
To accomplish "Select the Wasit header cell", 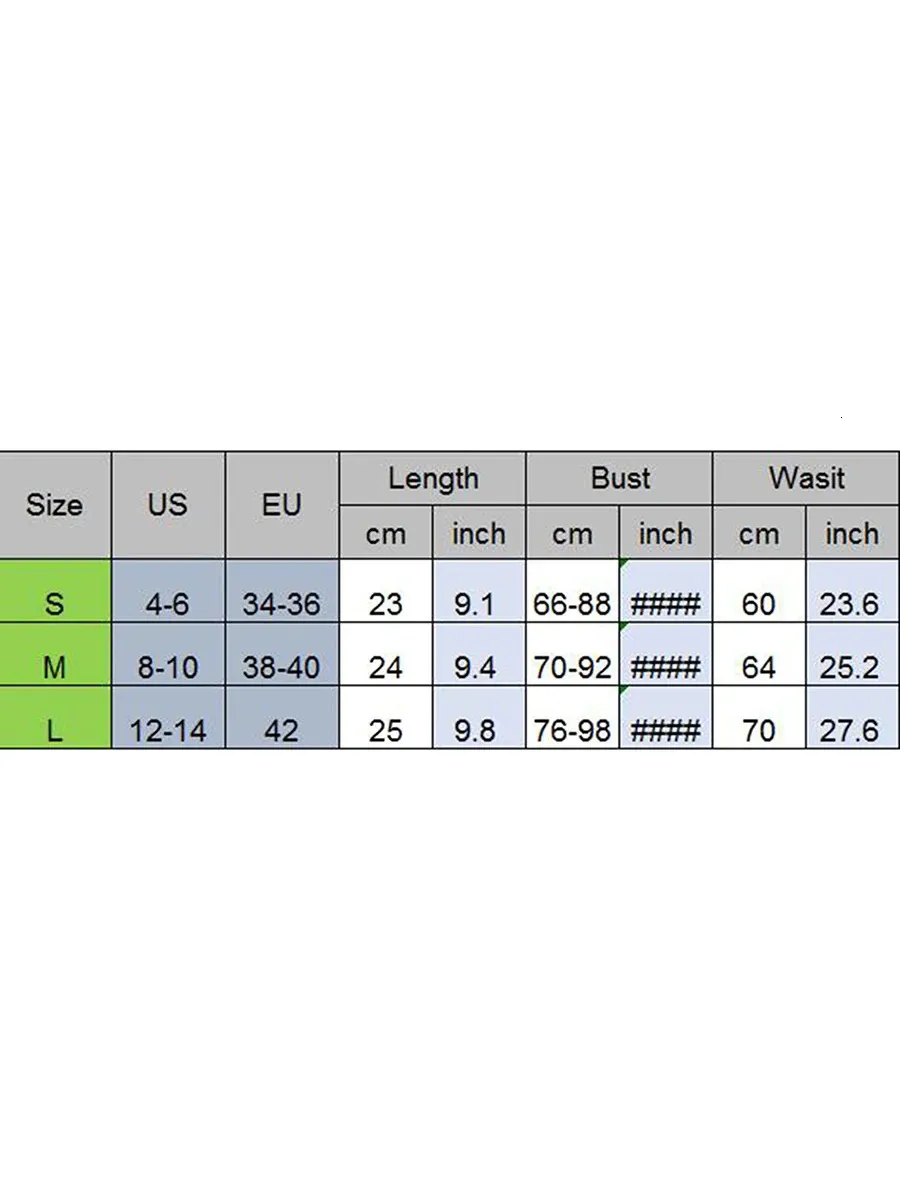I will 806,479.
